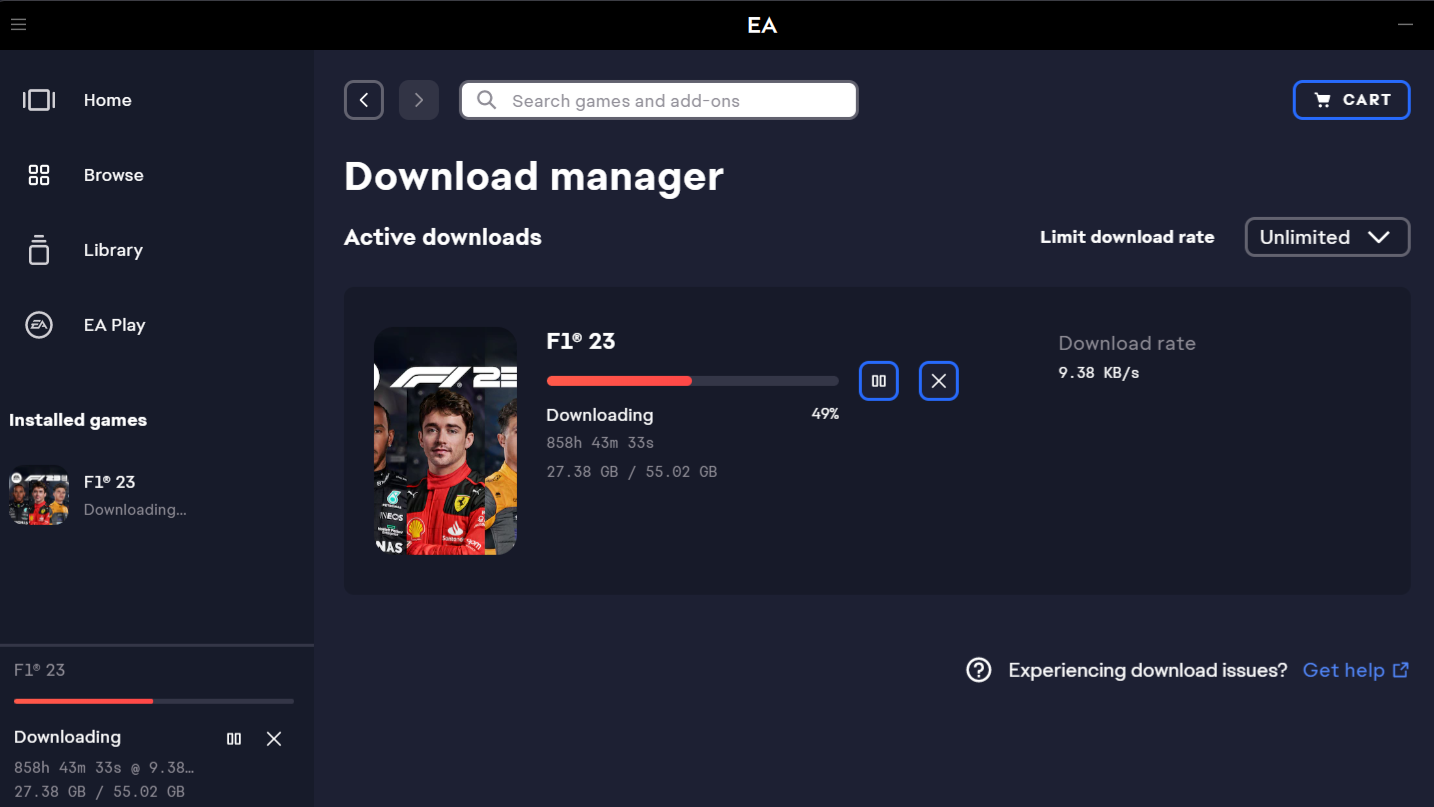Select F1 23 under Installed games
The width and height of the screenshot is (1434, 807).
click(x=157, y=495)
